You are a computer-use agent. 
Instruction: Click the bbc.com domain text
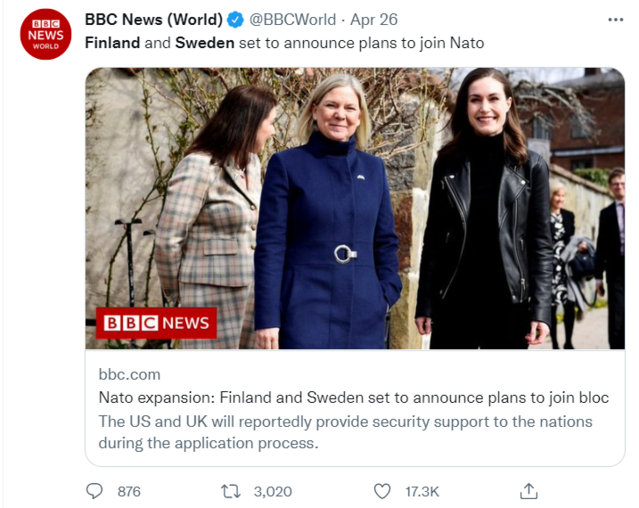pyautogui.click(x=129, y=374)
